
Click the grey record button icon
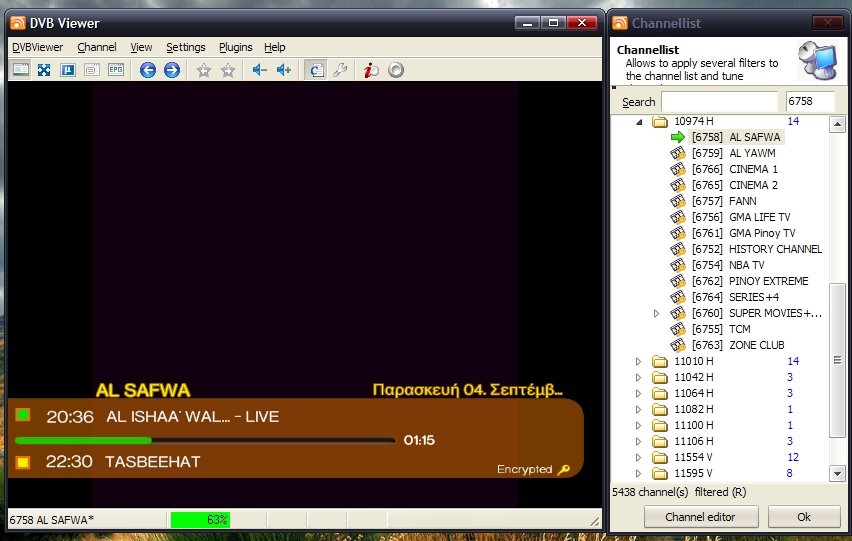click(396, 70)
